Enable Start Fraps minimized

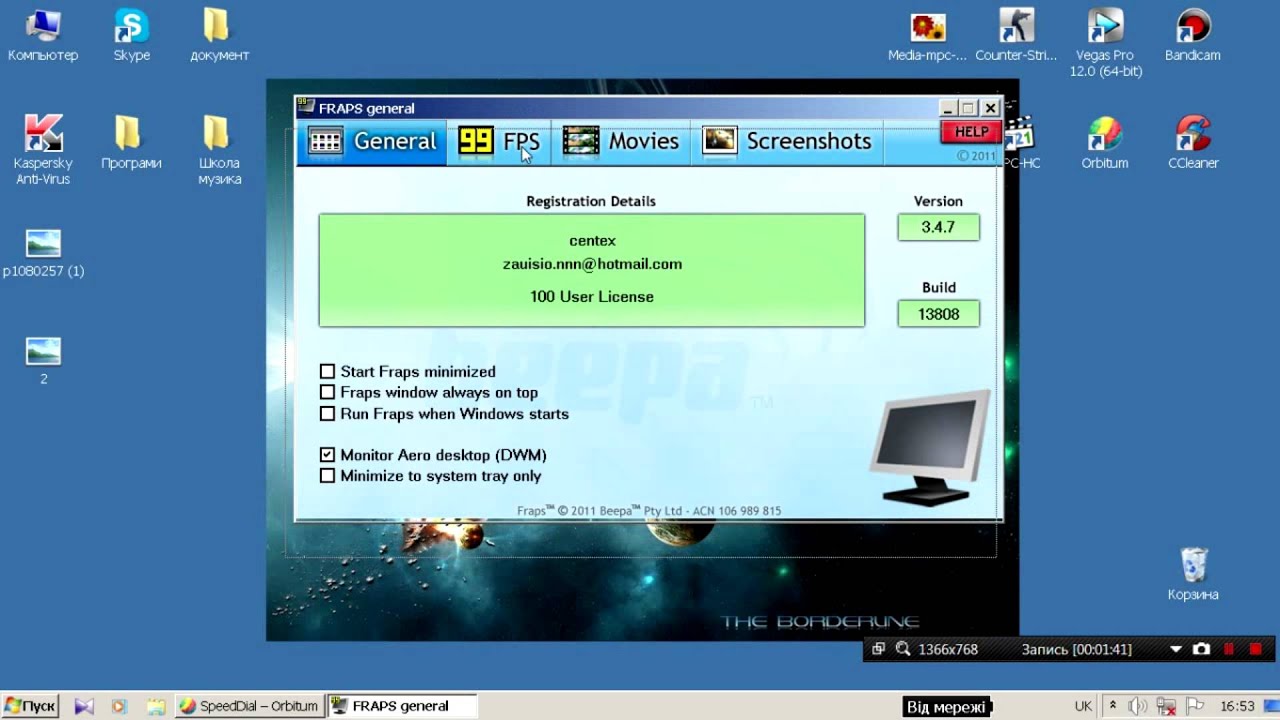(327, 372)
